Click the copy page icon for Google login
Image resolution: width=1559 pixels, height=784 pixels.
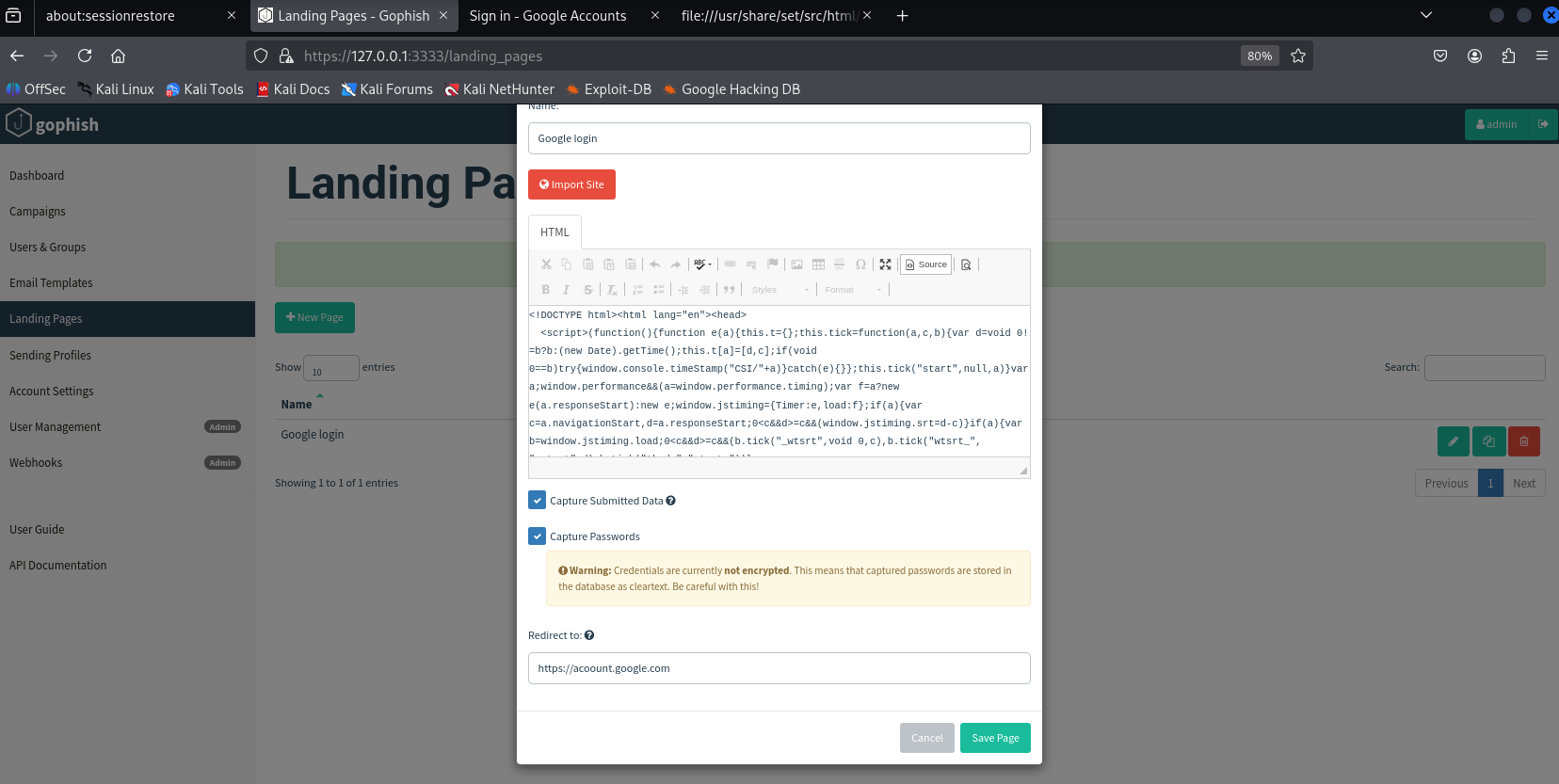tap(1488, 440)
